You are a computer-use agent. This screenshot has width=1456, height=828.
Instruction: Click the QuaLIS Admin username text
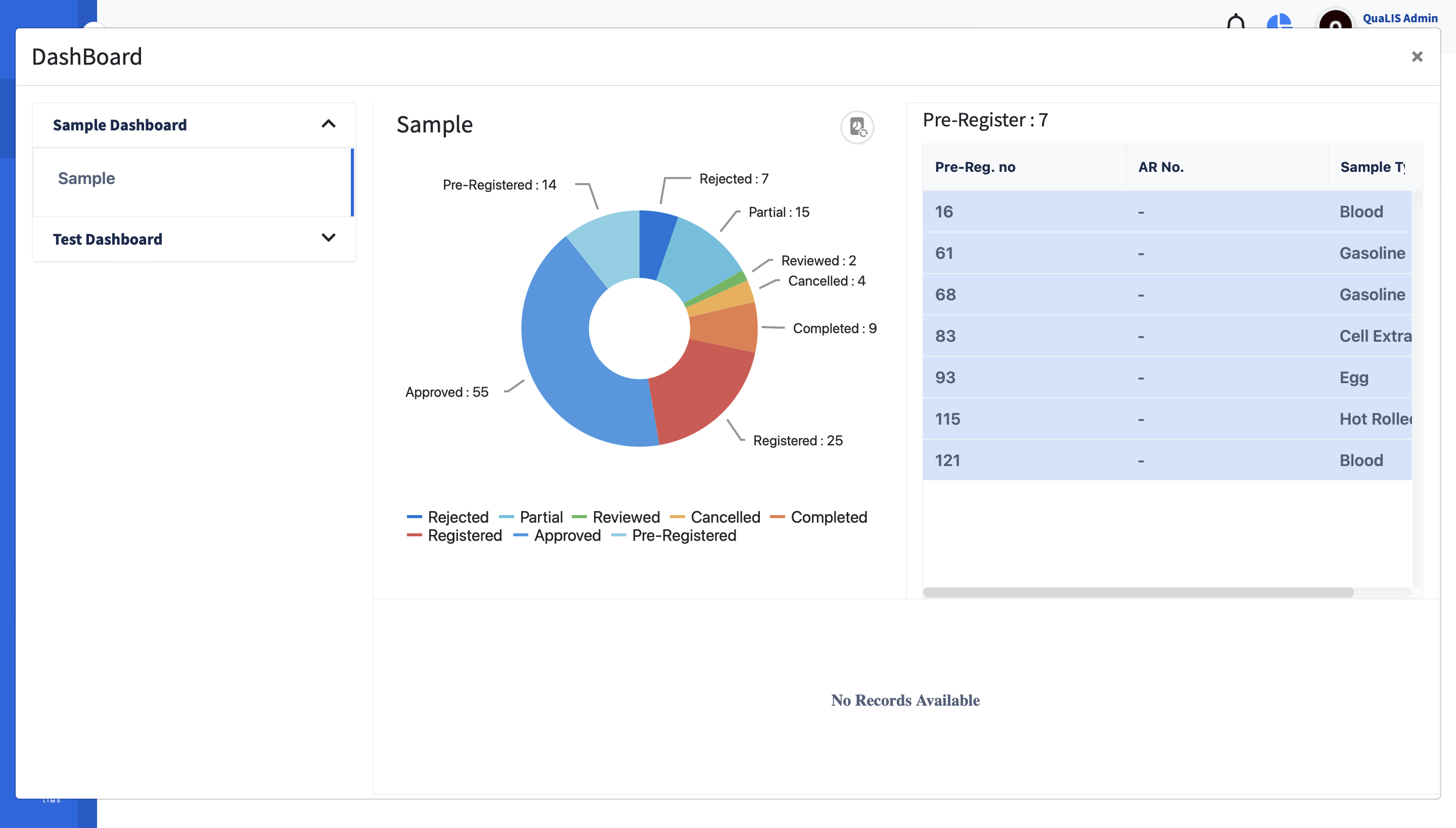(x=1399, y=18)
